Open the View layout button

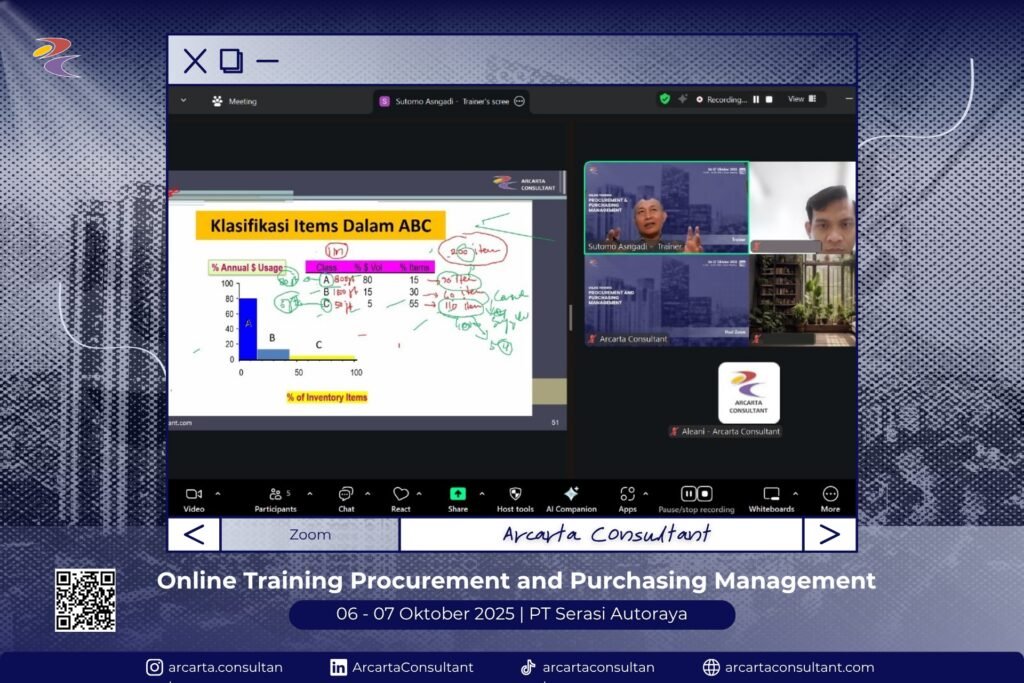[802, 100]
